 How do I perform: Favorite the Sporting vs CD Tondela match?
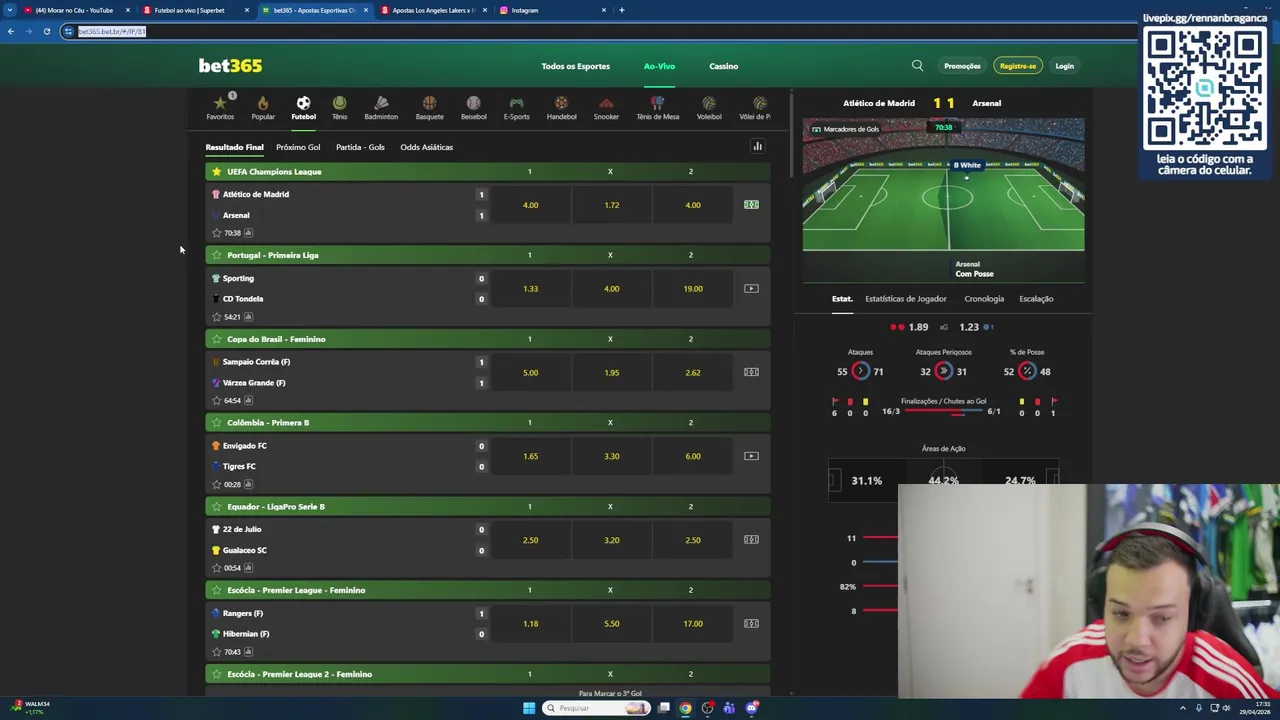point(216,317)
